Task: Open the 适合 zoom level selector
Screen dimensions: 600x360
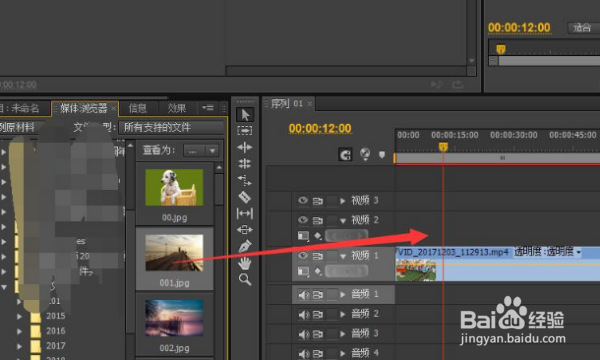Action: pyautogui.click(x=584, y=28)
